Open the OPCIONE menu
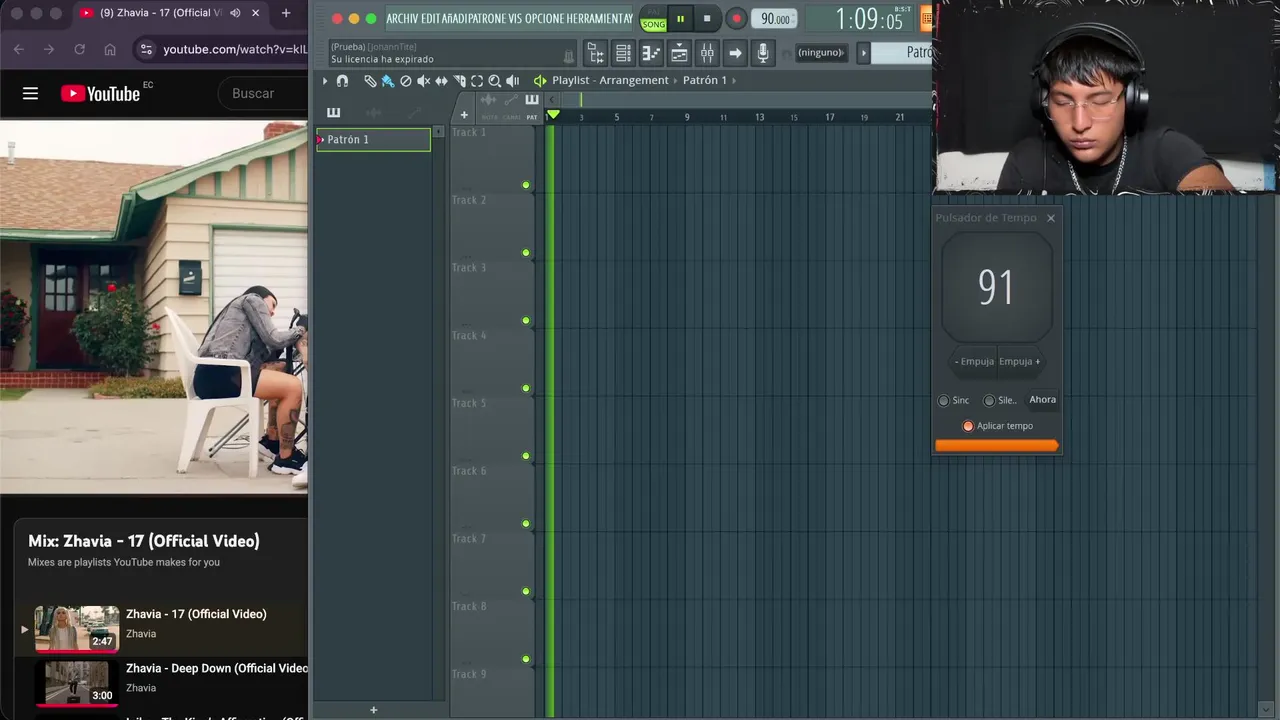 [x=546, y=19]
